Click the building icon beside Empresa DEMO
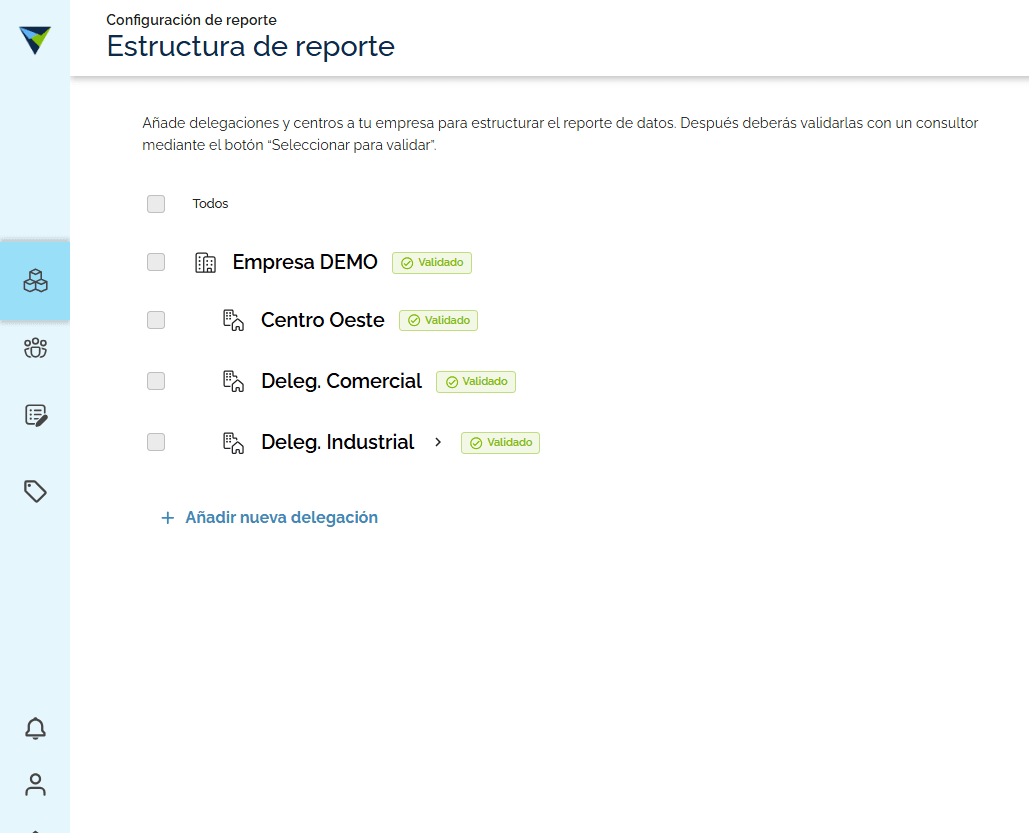This screenshot has height=833, width=1029. pyautogui.click(x=205, y=263)
